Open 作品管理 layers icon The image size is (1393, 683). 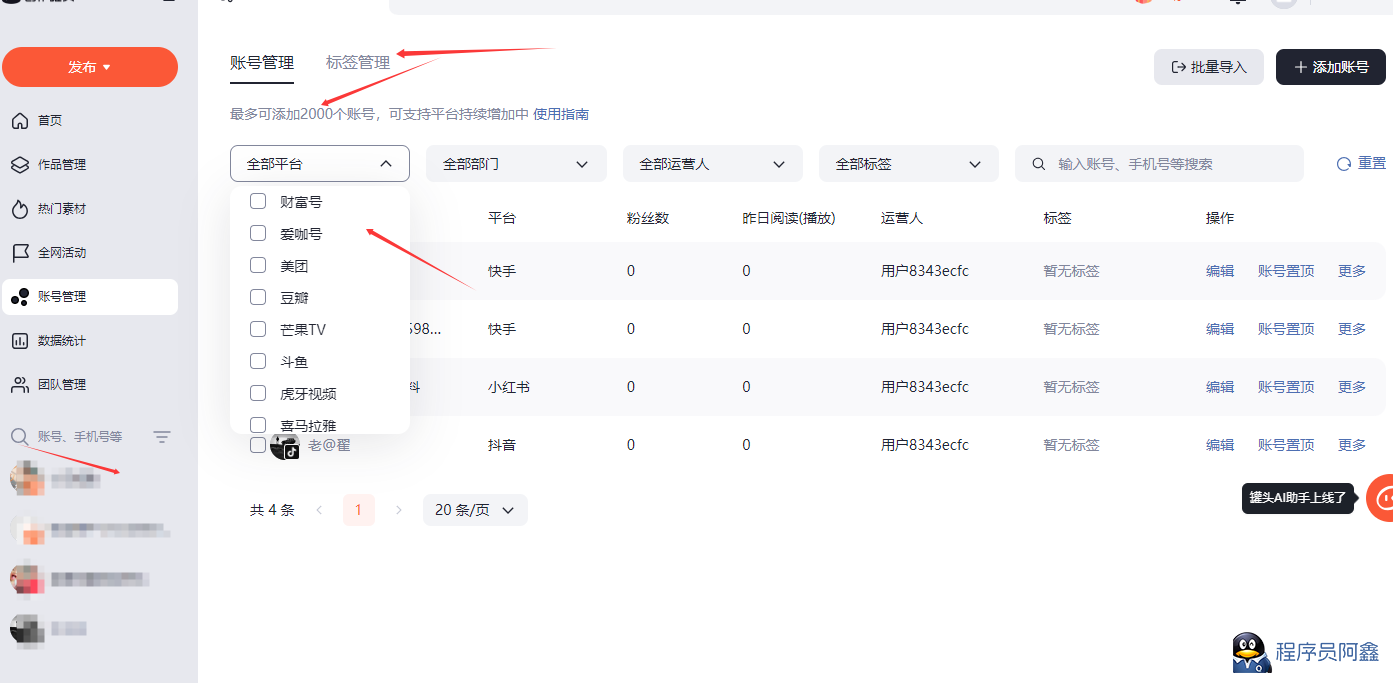point(19,165)
